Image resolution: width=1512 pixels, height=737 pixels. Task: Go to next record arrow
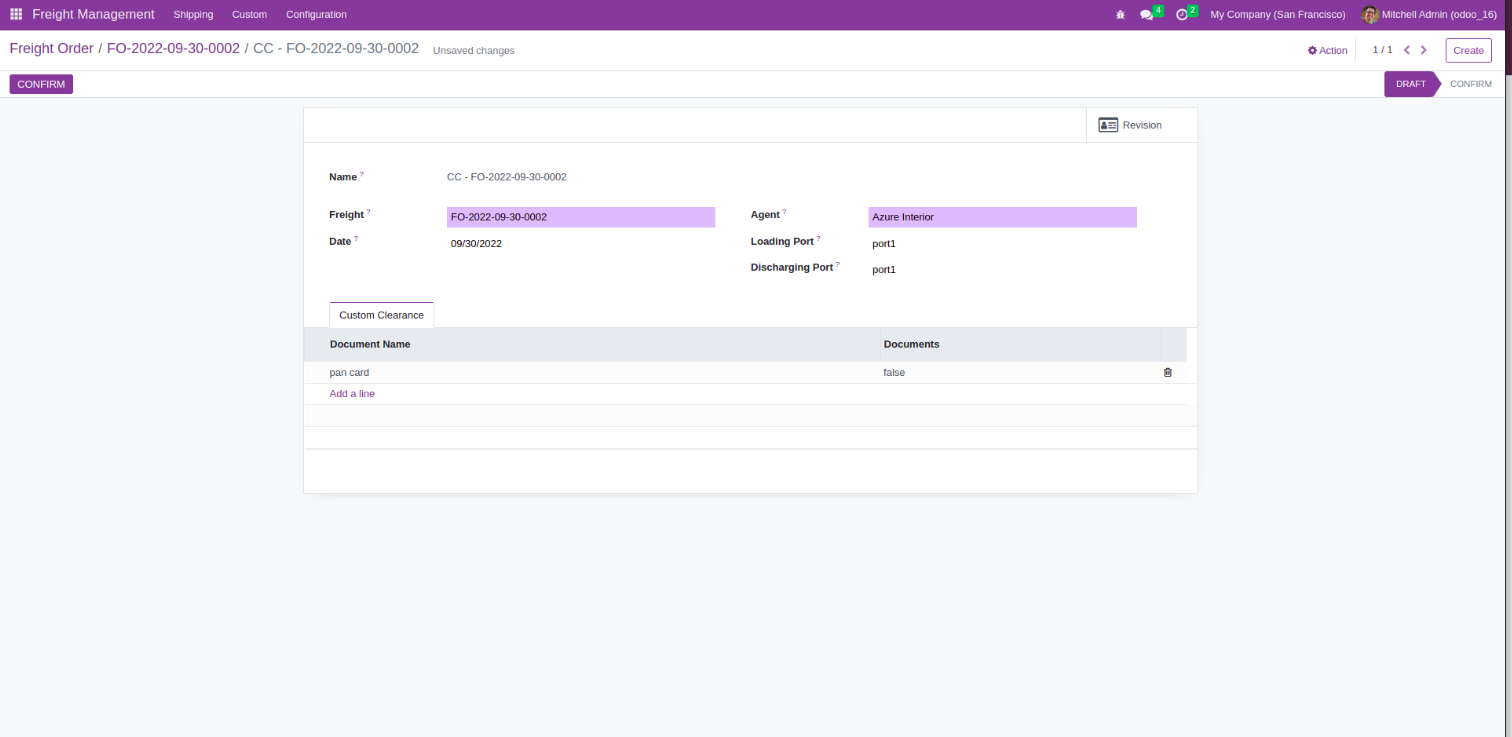click(1424, 50)
